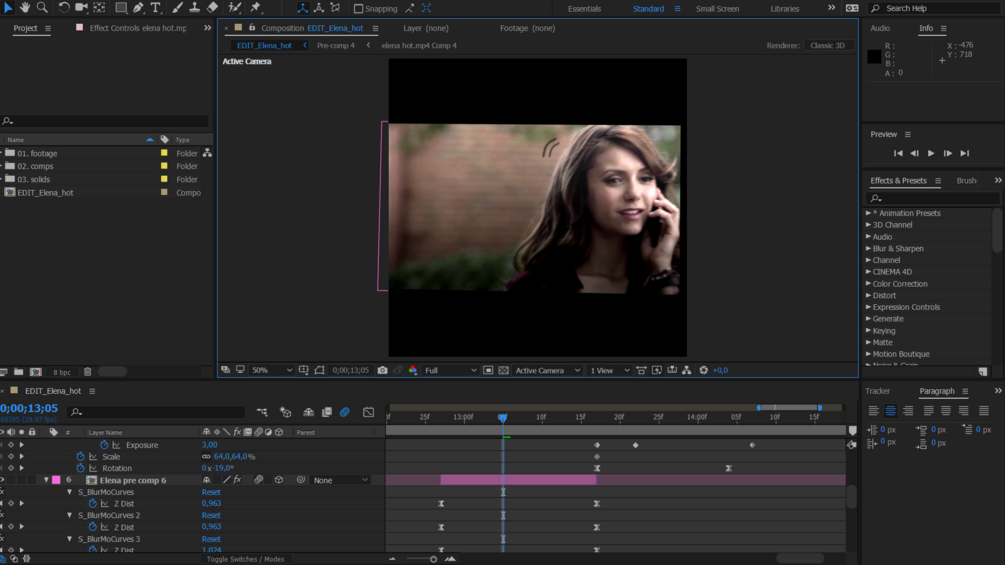The width and height of the screenshot is (1005, 565).
Task: Toggle the Snapping checkbox
Action: click(x=358, y=8)
